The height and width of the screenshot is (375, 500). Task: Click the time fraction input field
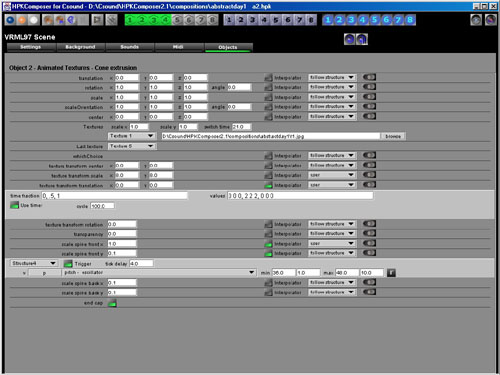[x=114, y=196]
